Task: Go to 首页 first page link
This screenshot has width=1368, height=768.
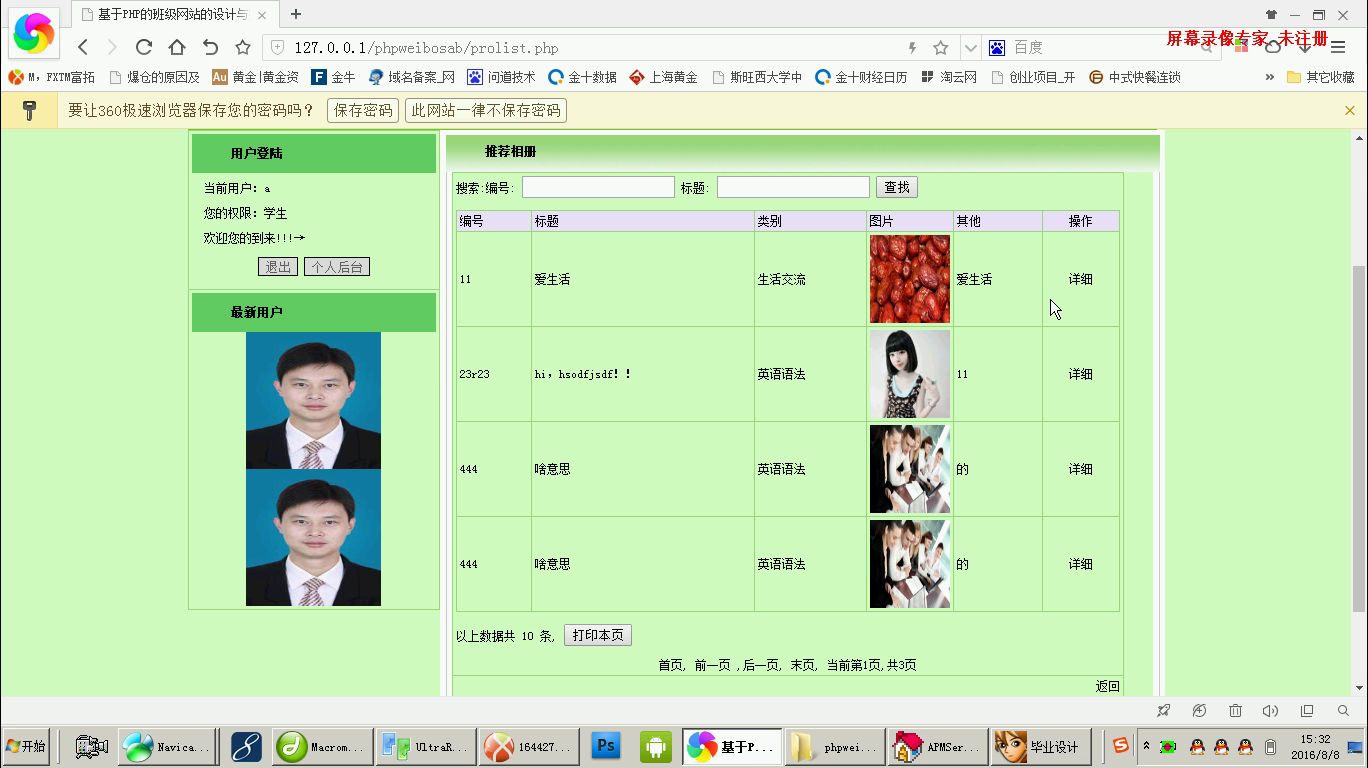Action: (x=671, y=665)
